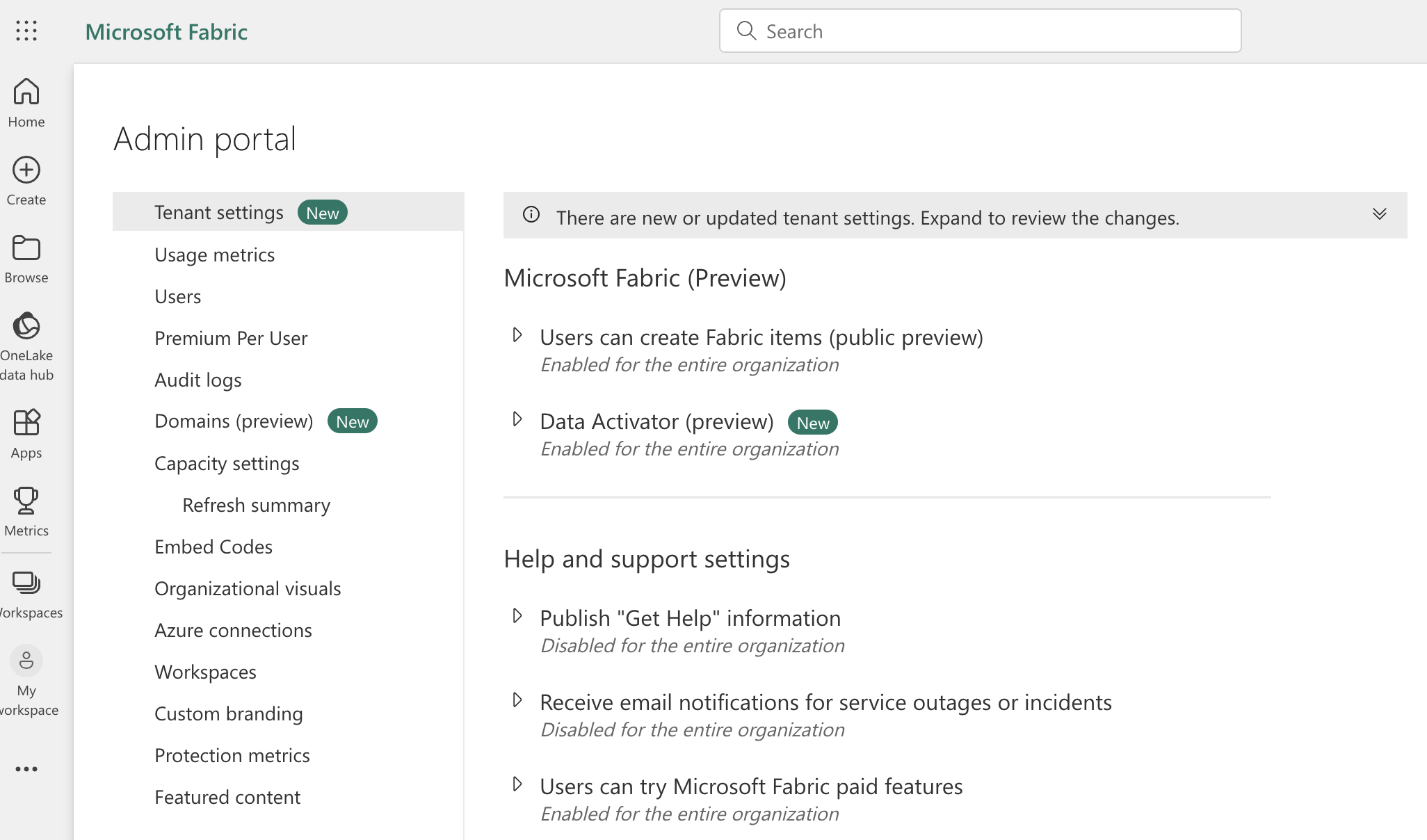Viewport: 1427px width, 840px height.
Task: Open Premium Per User settings
Action: pyautogui.click(x=231, y=338)
